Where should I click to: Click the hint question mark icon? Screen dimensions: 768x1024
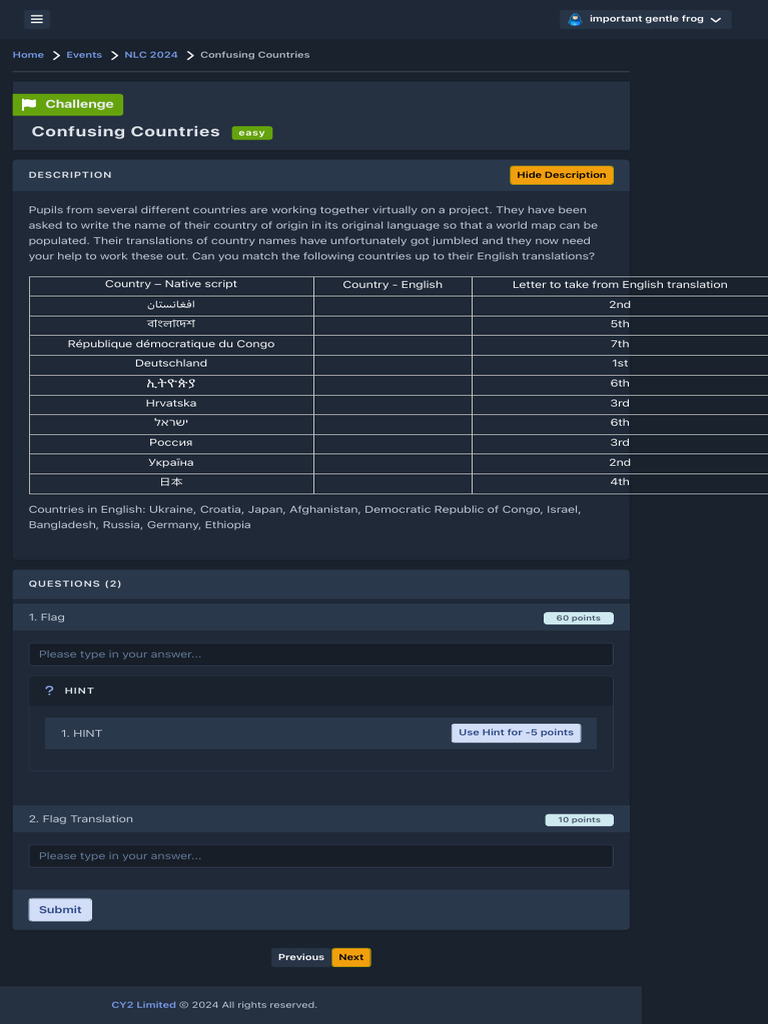(49, 690)
